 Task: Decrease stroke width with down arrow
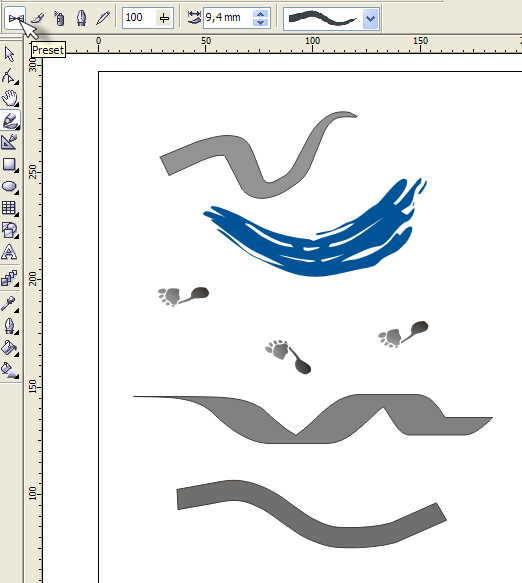261,22
